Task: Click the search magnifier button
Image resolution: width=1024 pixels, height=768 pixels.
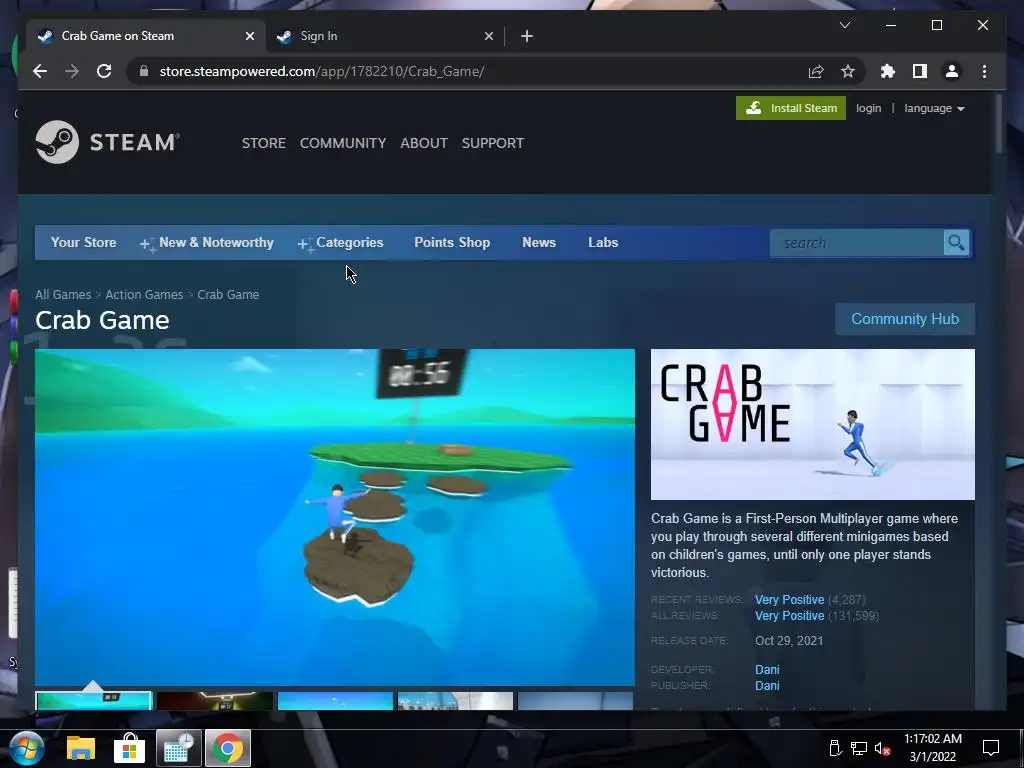Action: [x=956, y=243]
